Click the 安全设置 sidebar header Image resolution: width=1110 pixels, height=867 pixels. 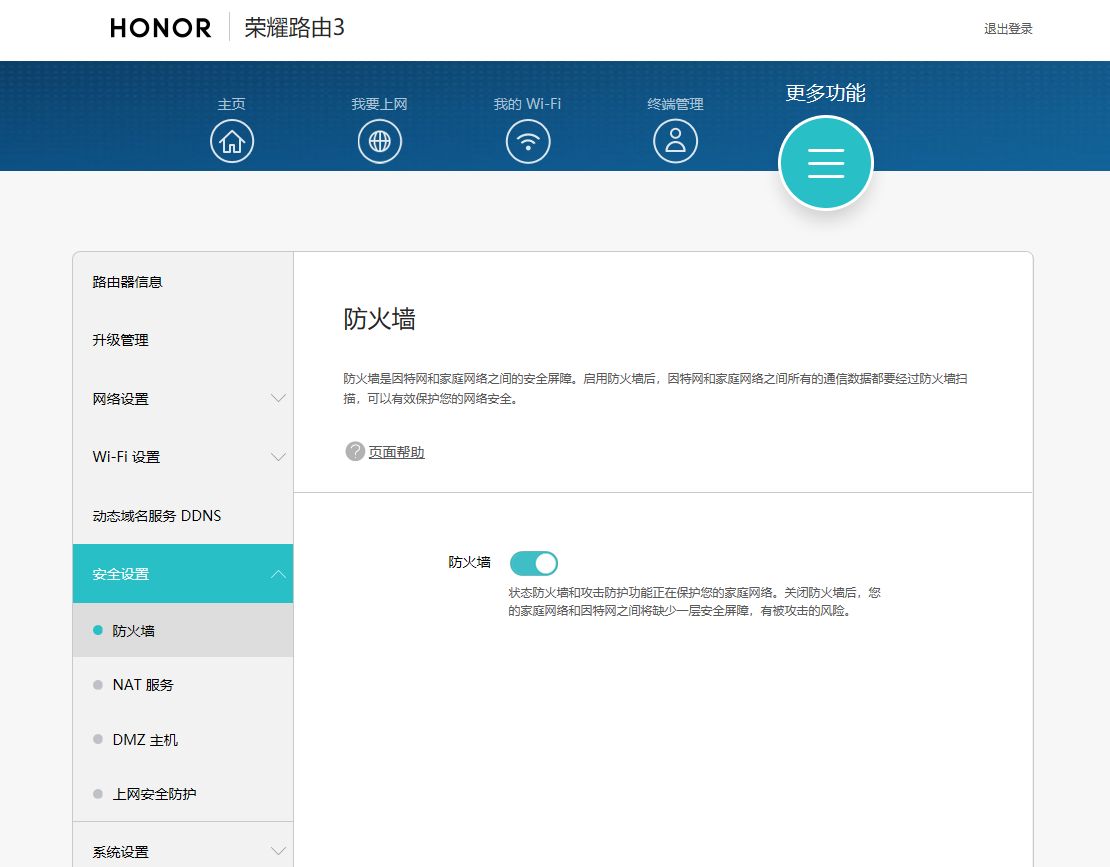[x=183, y=574]
